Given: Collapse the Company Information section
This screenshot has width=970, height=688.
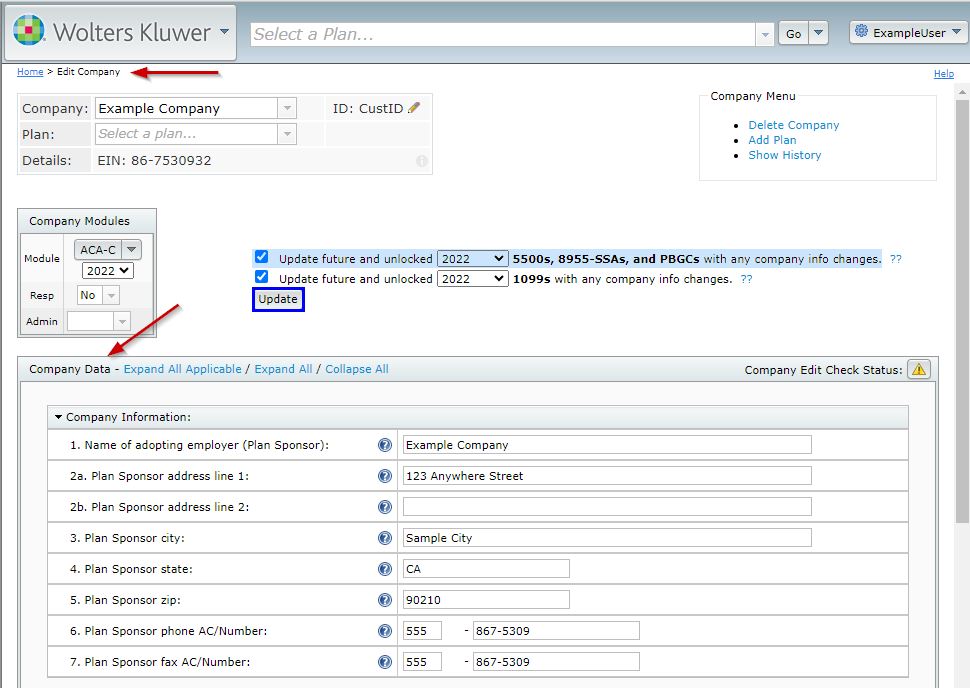Looking at the screenshot, I should coord(59,417).
